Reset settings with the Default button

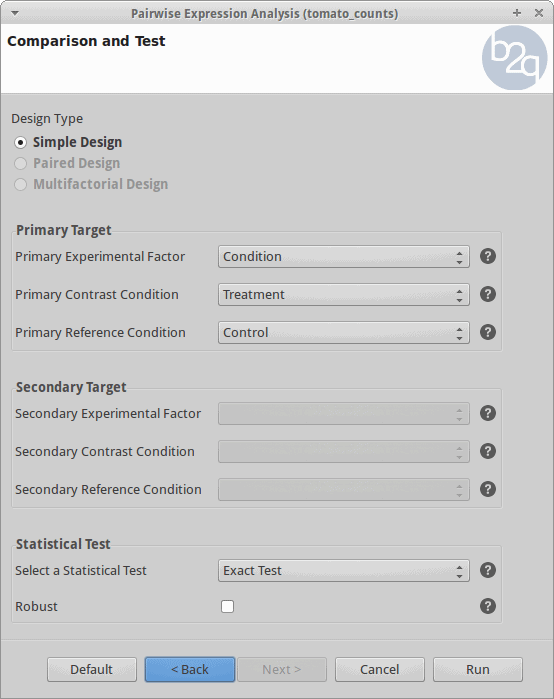92,669
